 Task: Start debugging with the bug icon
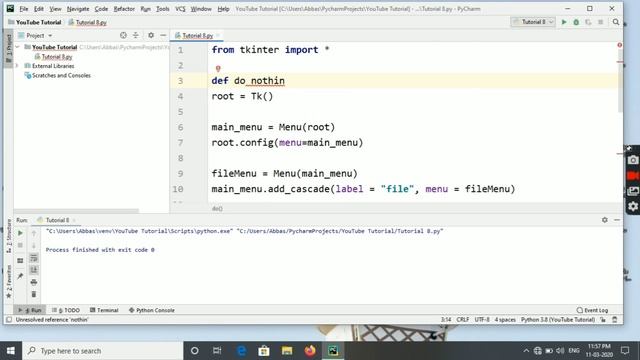[x=576, y=22]
